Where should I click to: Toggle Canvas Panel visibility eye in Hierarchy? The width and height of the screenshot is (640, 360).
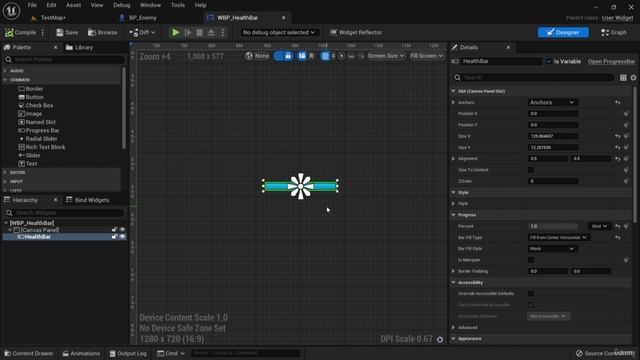pos(122,230)
